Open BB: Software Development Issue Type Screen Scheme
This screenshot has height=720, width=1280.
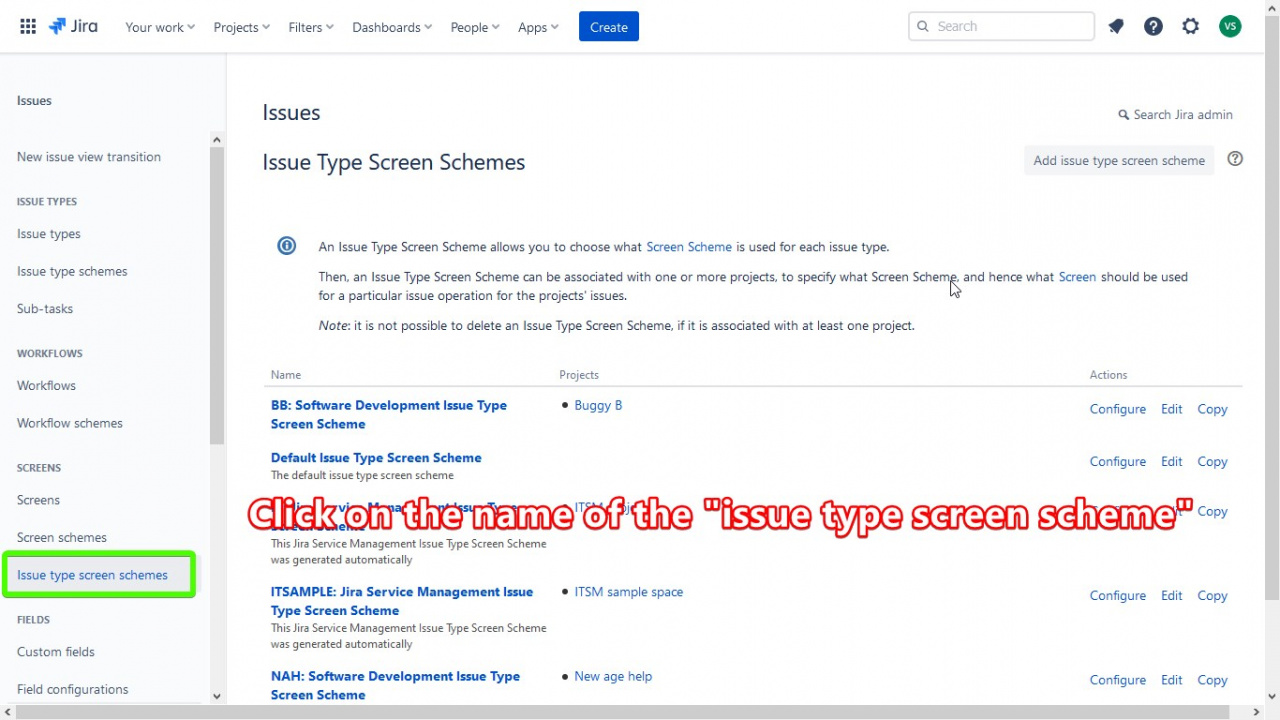(x=389, y=415)
